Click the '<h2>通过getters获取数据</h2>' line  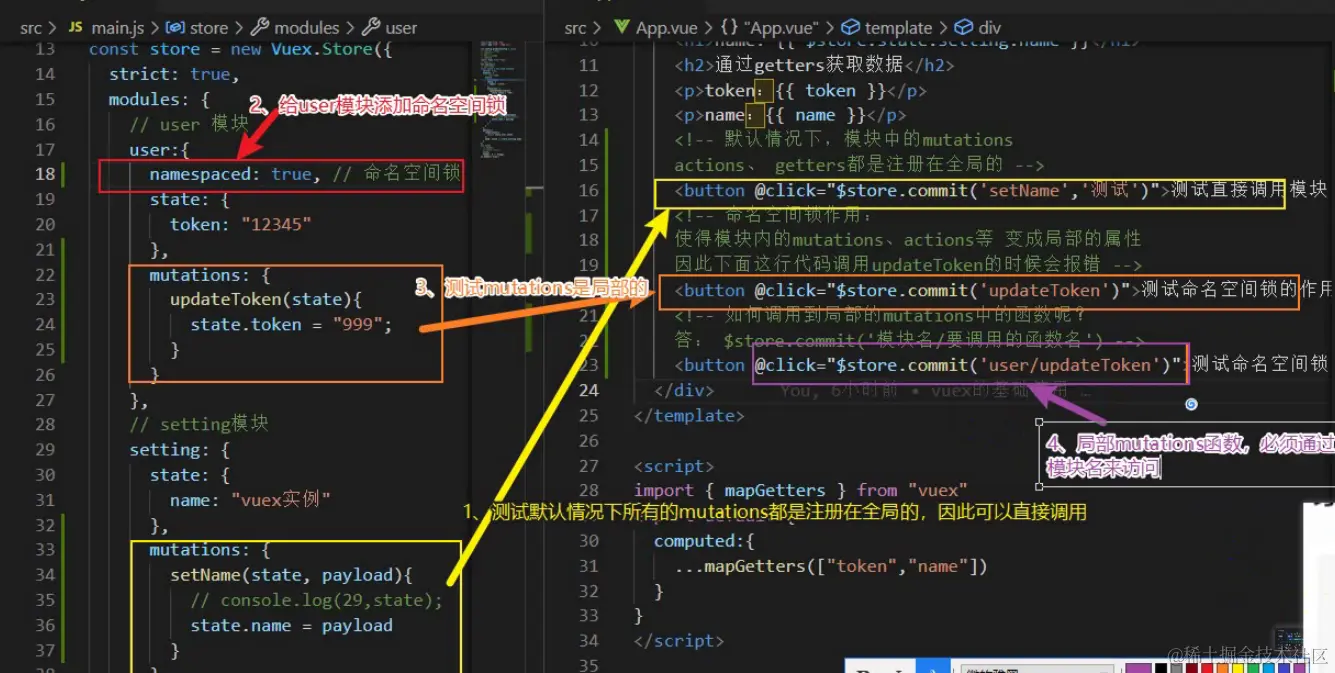pos(814,65)
